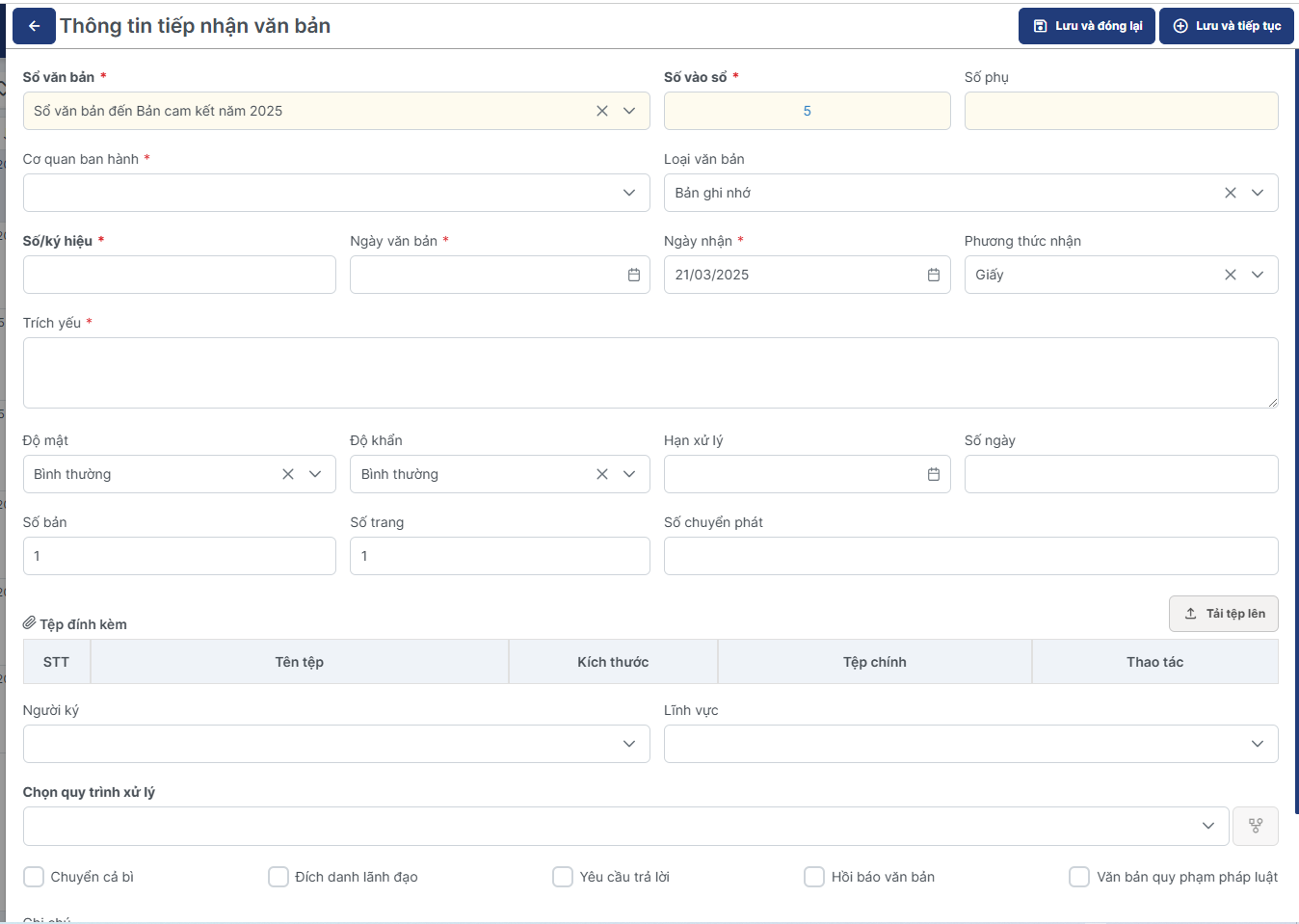This screenshot has width=1299, height=924.
Task: Expand the Loại văn bản dropdown
Action: (x=1258, y=193)
